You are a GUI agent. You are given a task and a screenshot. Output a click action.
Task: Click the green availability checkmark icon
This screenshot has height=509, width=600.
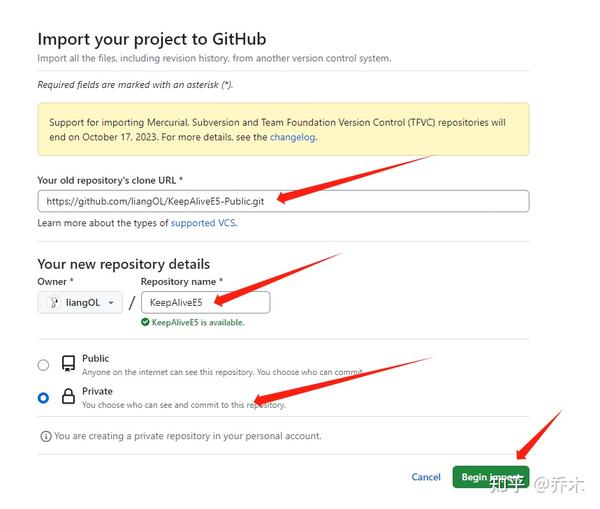145,322
